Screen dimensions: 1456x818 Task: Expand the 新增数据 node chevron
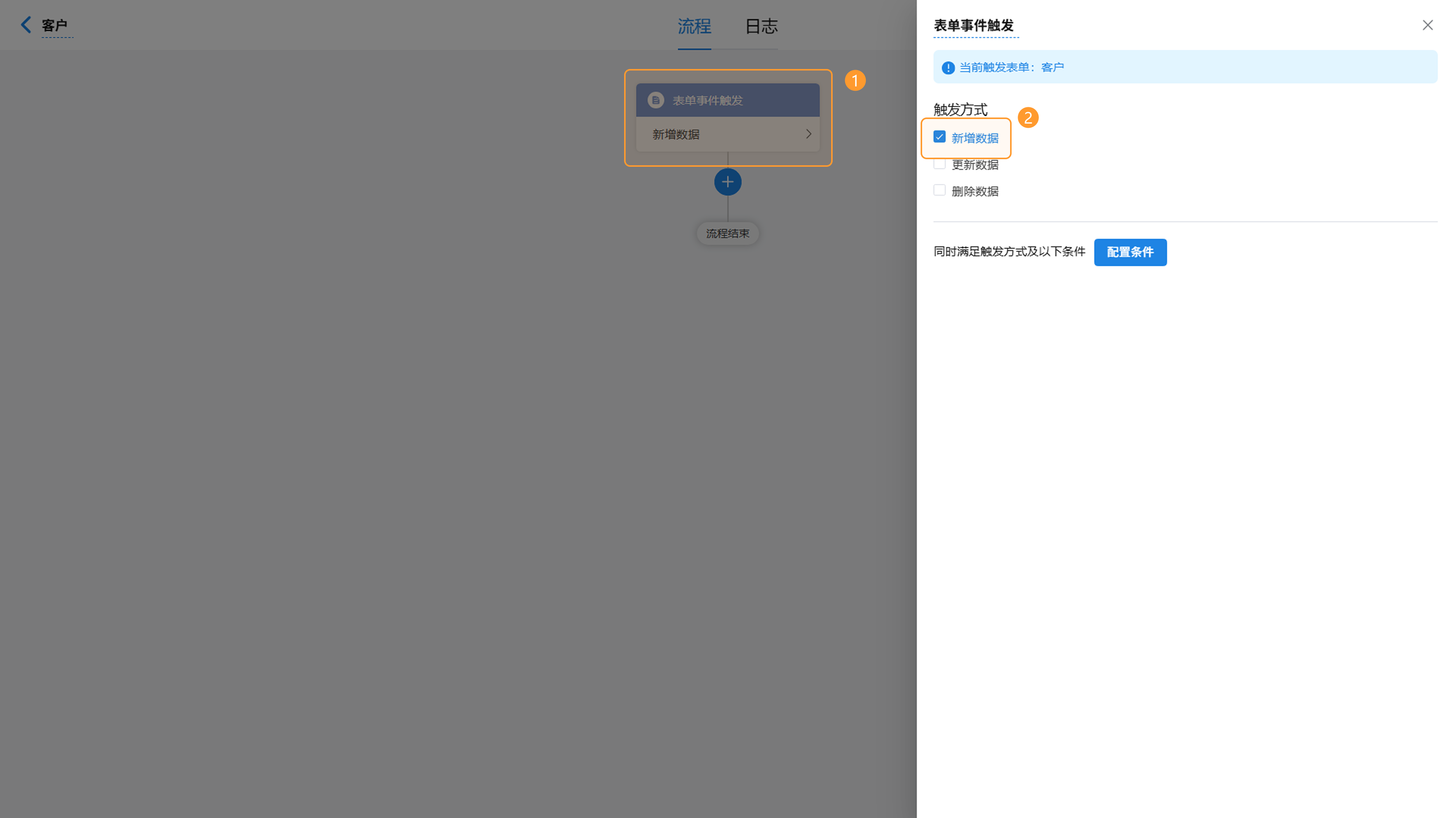808,134
